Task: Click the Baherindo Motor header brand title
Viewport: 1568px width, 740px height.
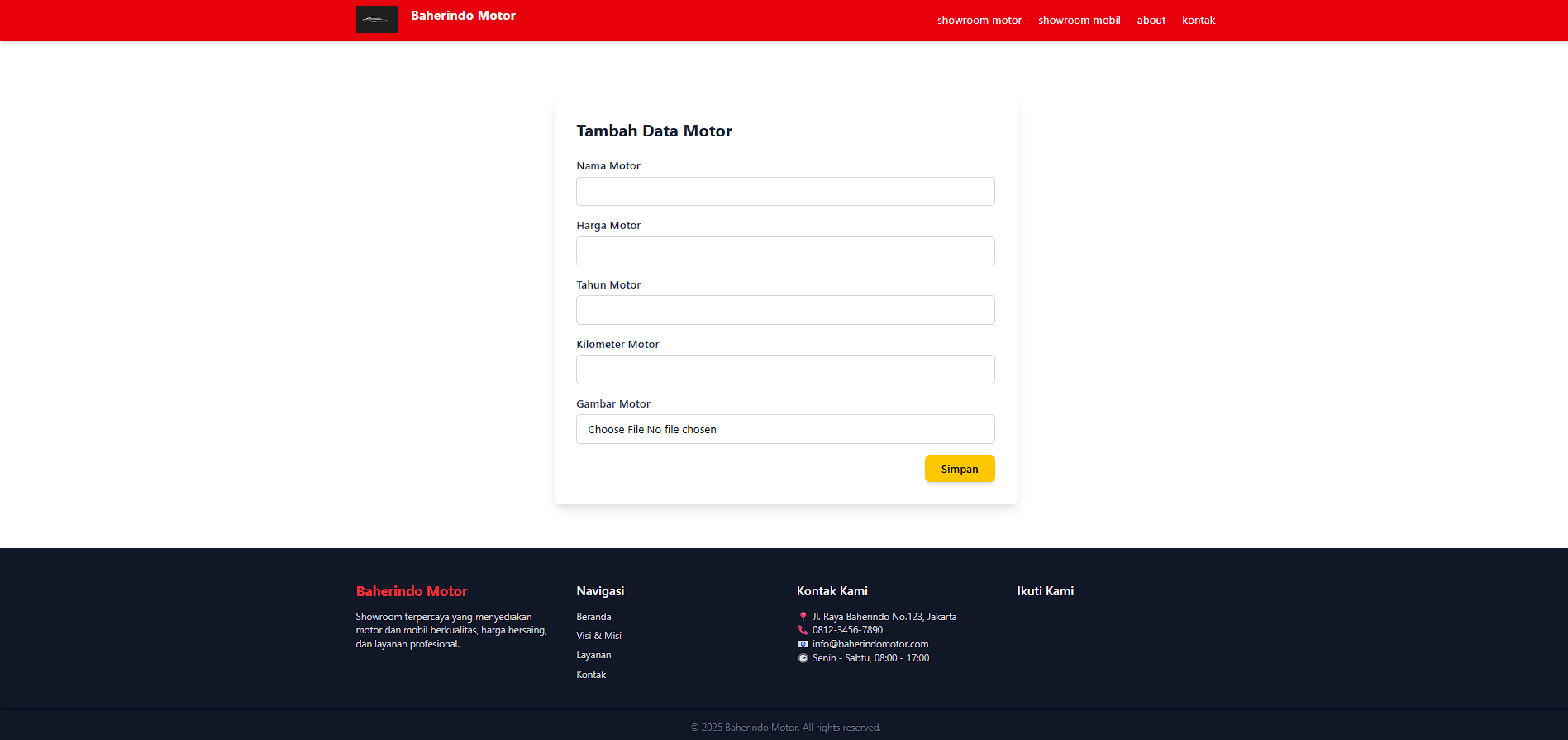Action: pyautogui.click(x=463, y=16)
